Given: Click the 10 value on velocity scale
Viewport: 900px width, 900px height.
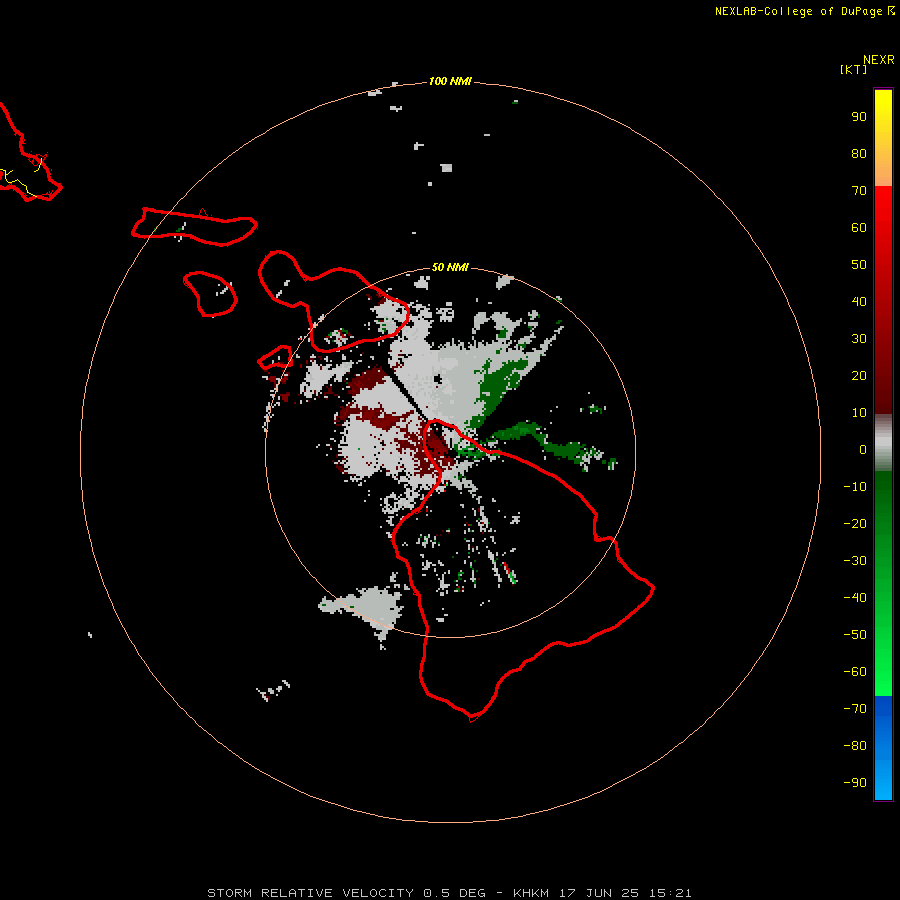Looking at the screenshot, I should coord(859,413).
